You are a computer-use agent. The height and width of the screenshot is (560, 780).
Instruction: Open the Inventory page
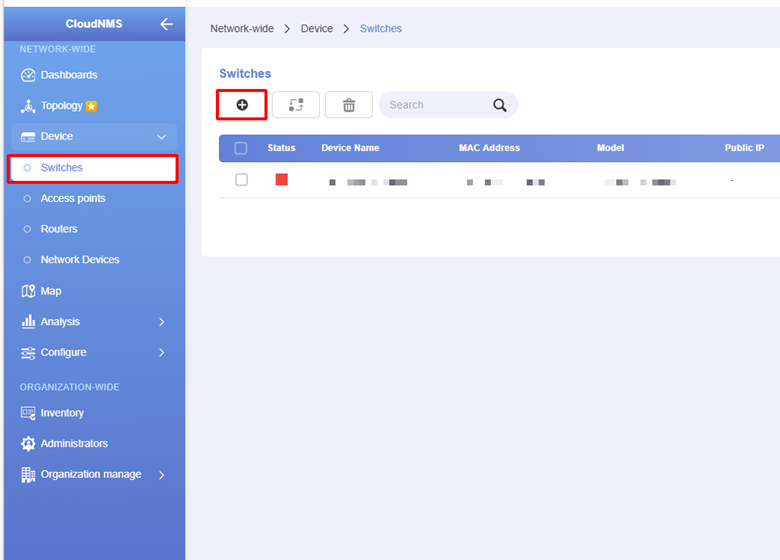tap(62, 413)
